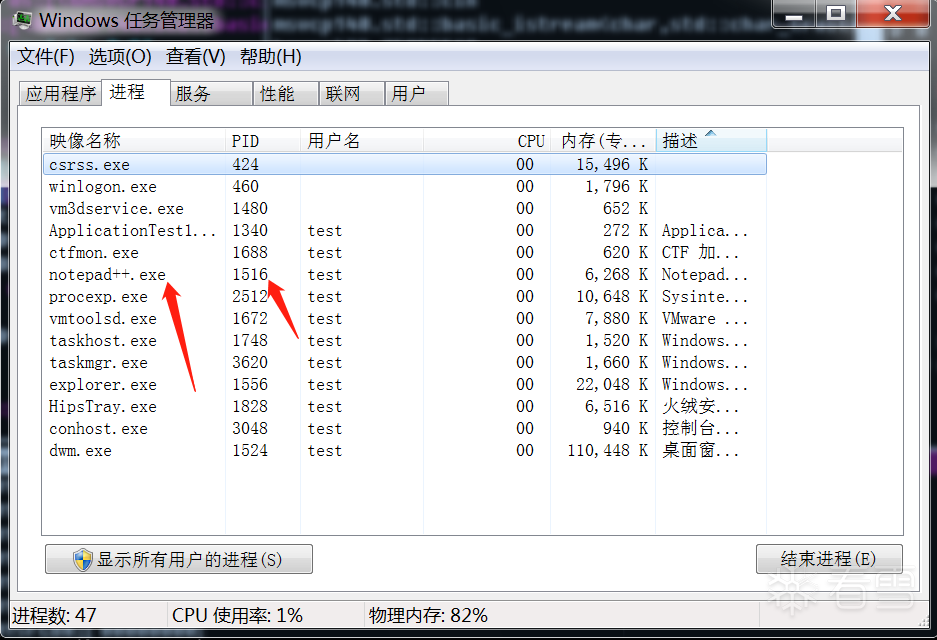The height and width of the screenshot is (640, 937).
Task: Click the VMware ... description cell
Action: coord(705,319)
